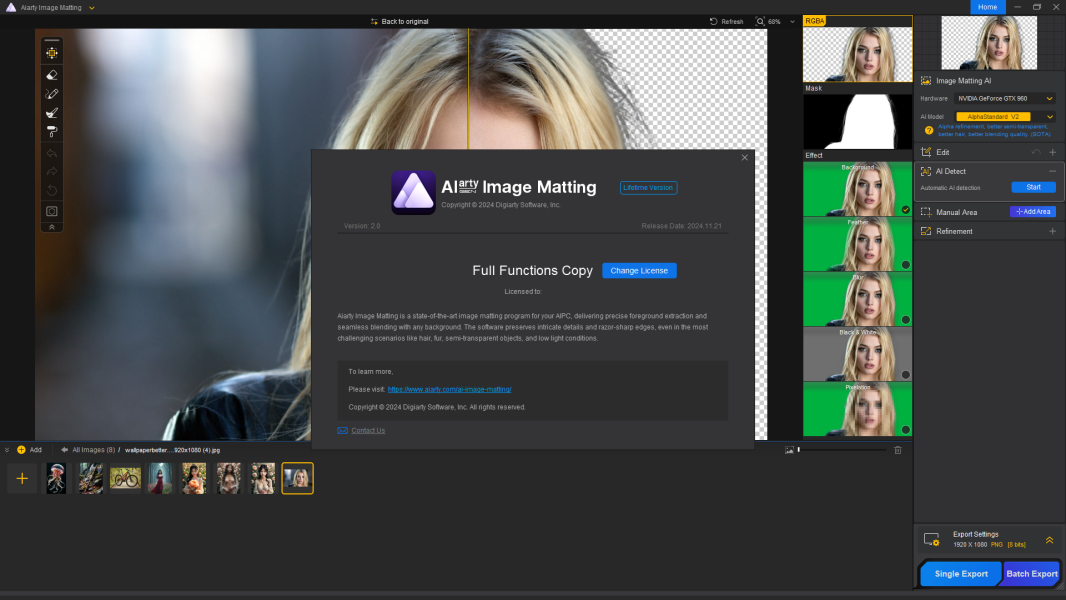The height and width of the screenshot is (600, 1066).
Task: Select the Eraser tool
Action: click(x=52, y=75)
